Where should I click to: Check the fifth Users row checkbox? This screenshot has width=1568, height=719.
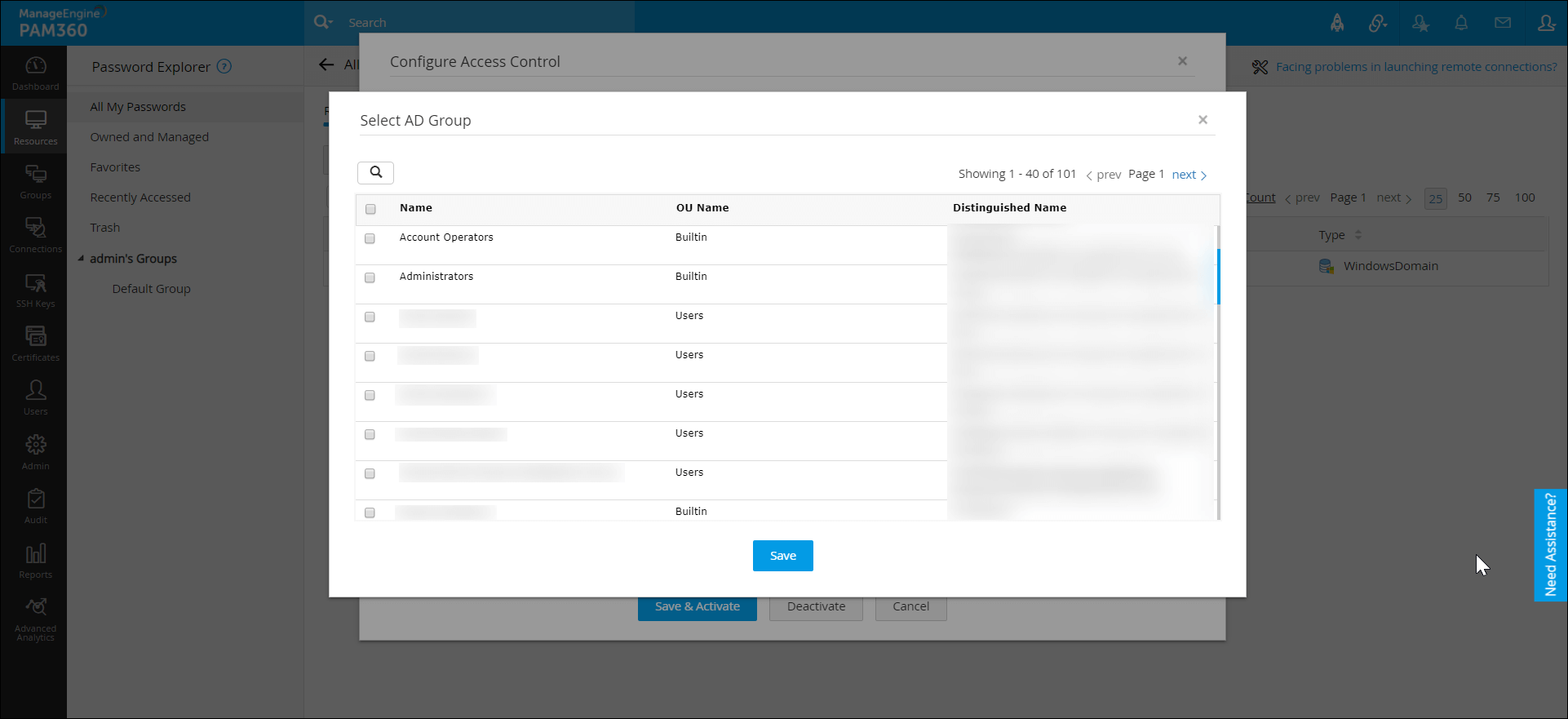[370, 473]
